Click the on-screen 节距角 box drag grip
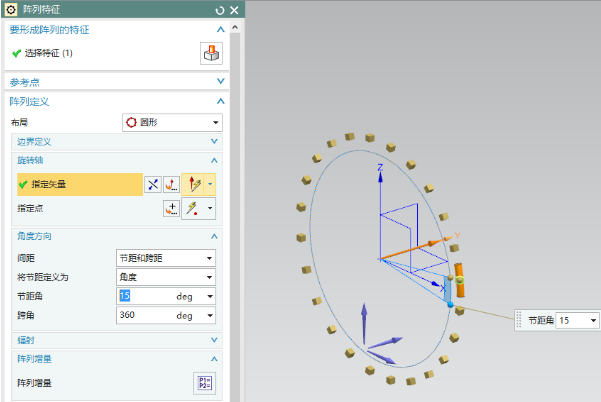The height and width of the screenshot is (402, 601). point(519,320)
